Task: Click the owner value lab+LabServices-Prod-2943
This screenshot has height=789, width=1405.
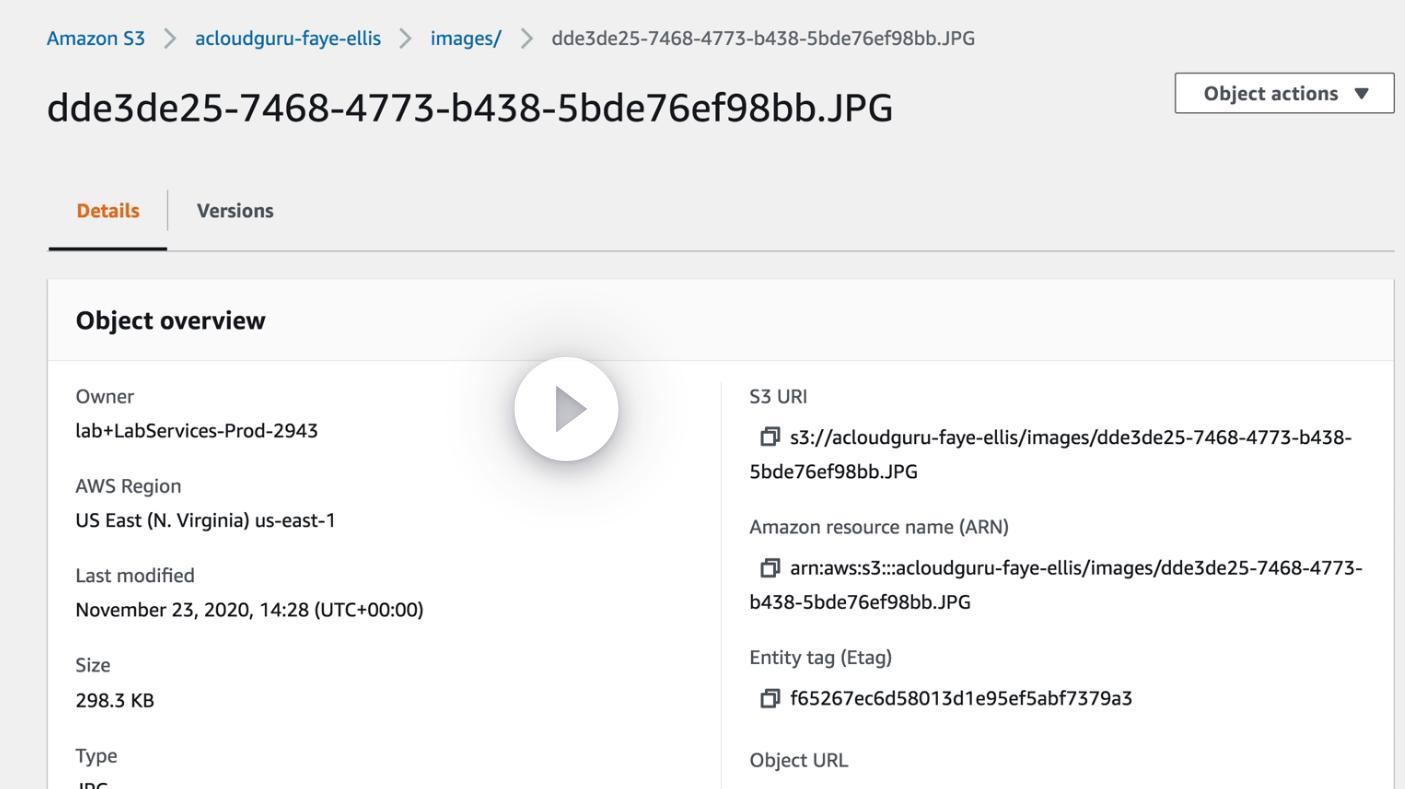Action: pos(197,431)
